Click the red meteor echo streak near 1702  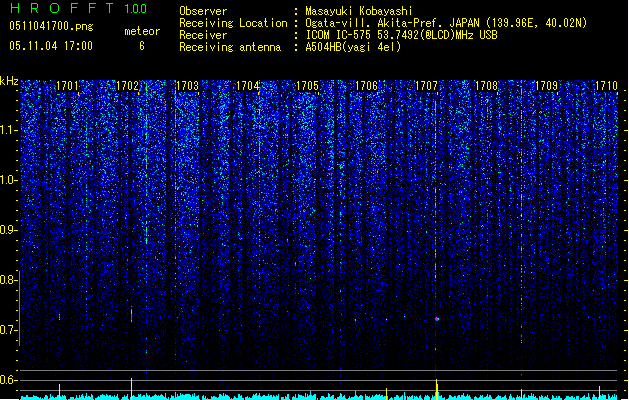pyautogui.click(x=131, y=315)
